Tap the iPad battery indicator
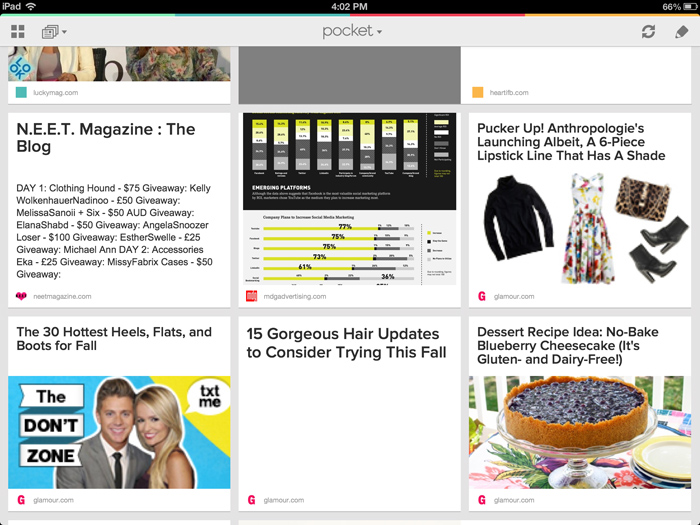The width and height of the screenshot is (700, 525). [685, 7]
